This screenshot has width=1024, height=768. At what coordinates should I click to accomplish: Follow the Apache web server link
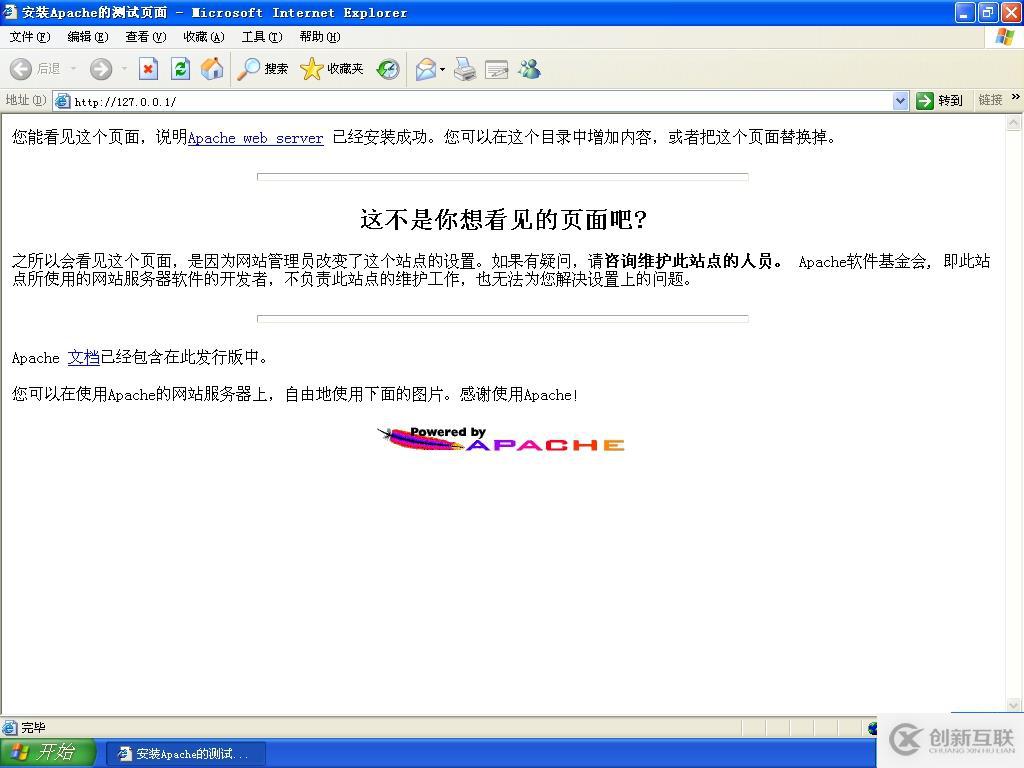coord(255,138)
